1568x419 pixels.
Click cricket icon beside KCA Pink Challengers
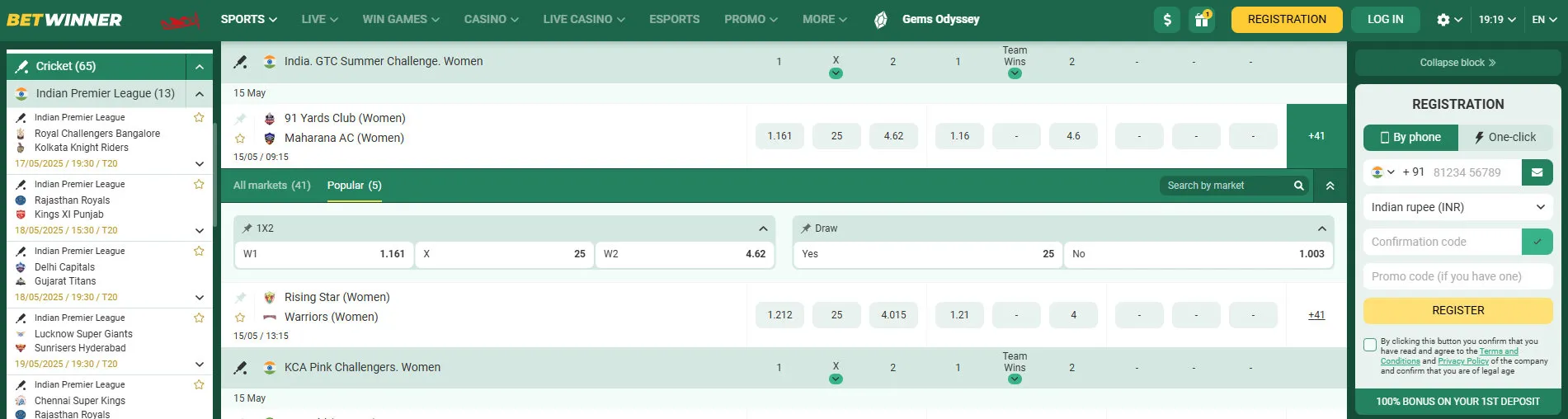(241, 368)
